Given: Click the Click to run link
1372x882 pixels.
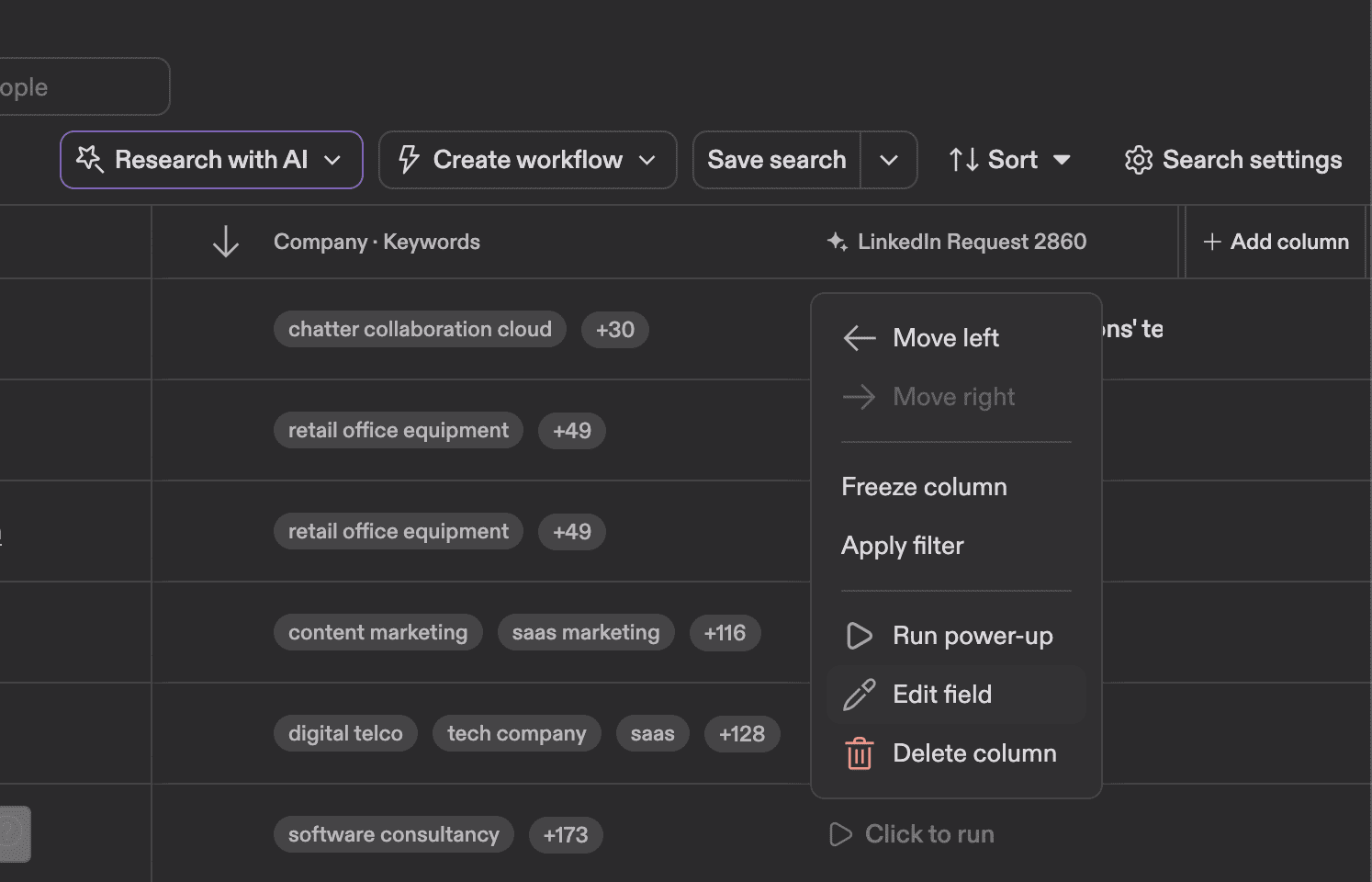Looking at the screenshot, I should click(929, 834).
